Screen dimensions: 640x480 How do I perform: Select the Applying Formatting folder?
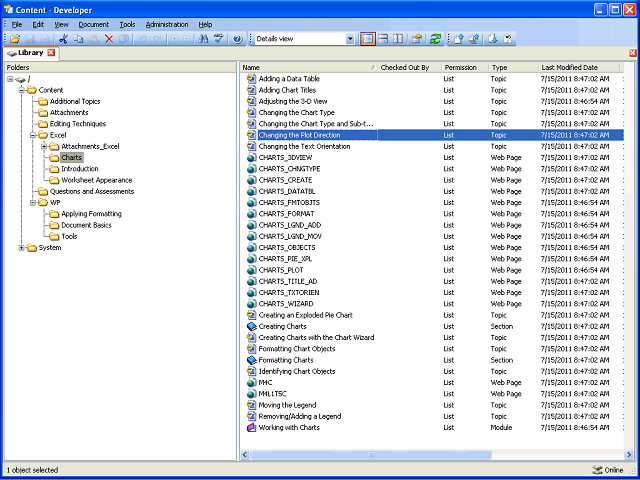[91, 214]
